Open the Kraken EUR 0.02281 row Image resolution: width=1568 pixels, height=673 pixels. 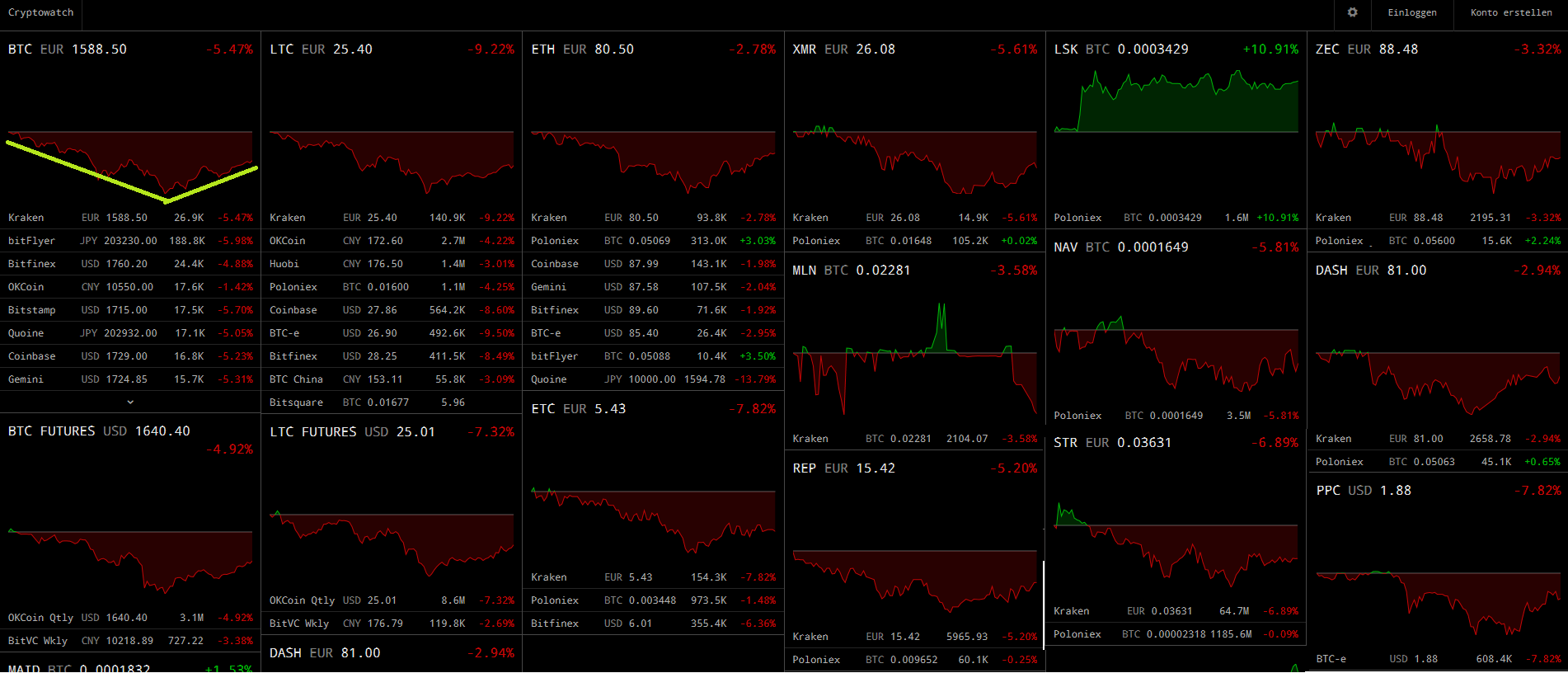pyautogui.click(x=915, y=439)
